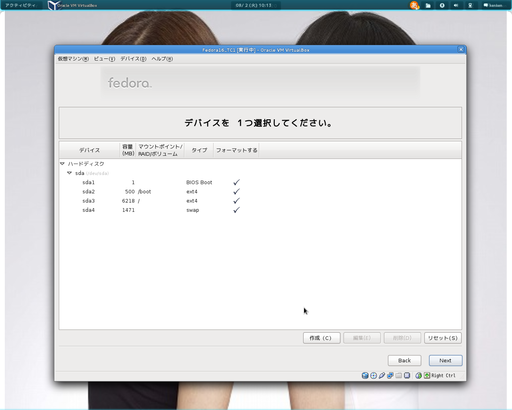512x410 pixels.
Task: Click the 500 size cell for sda2
Action: click(130, 192)
